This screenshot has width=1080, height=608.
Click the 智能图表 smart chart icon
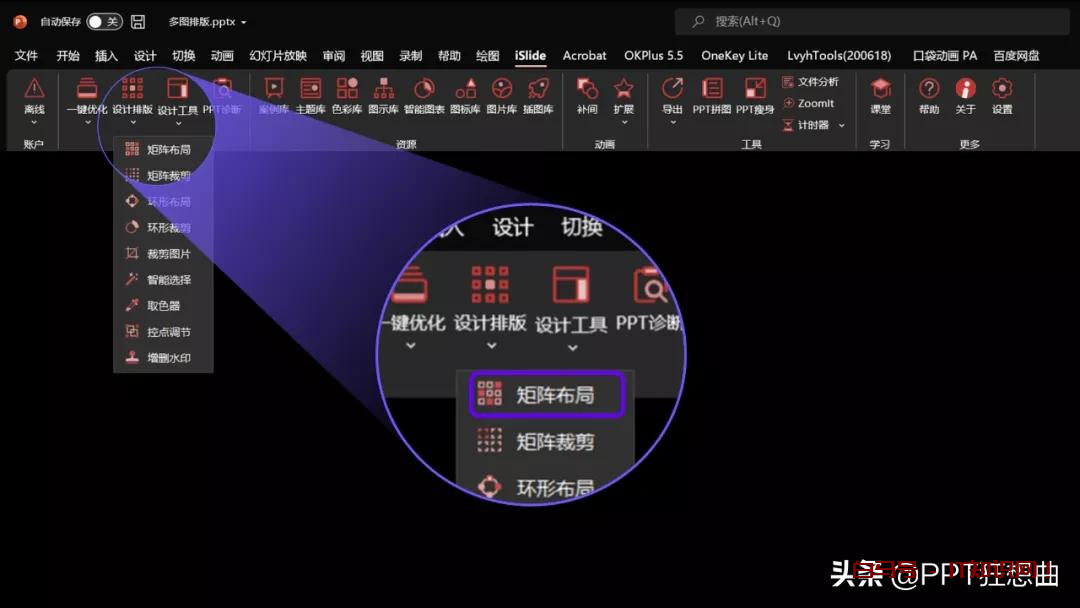424,95
